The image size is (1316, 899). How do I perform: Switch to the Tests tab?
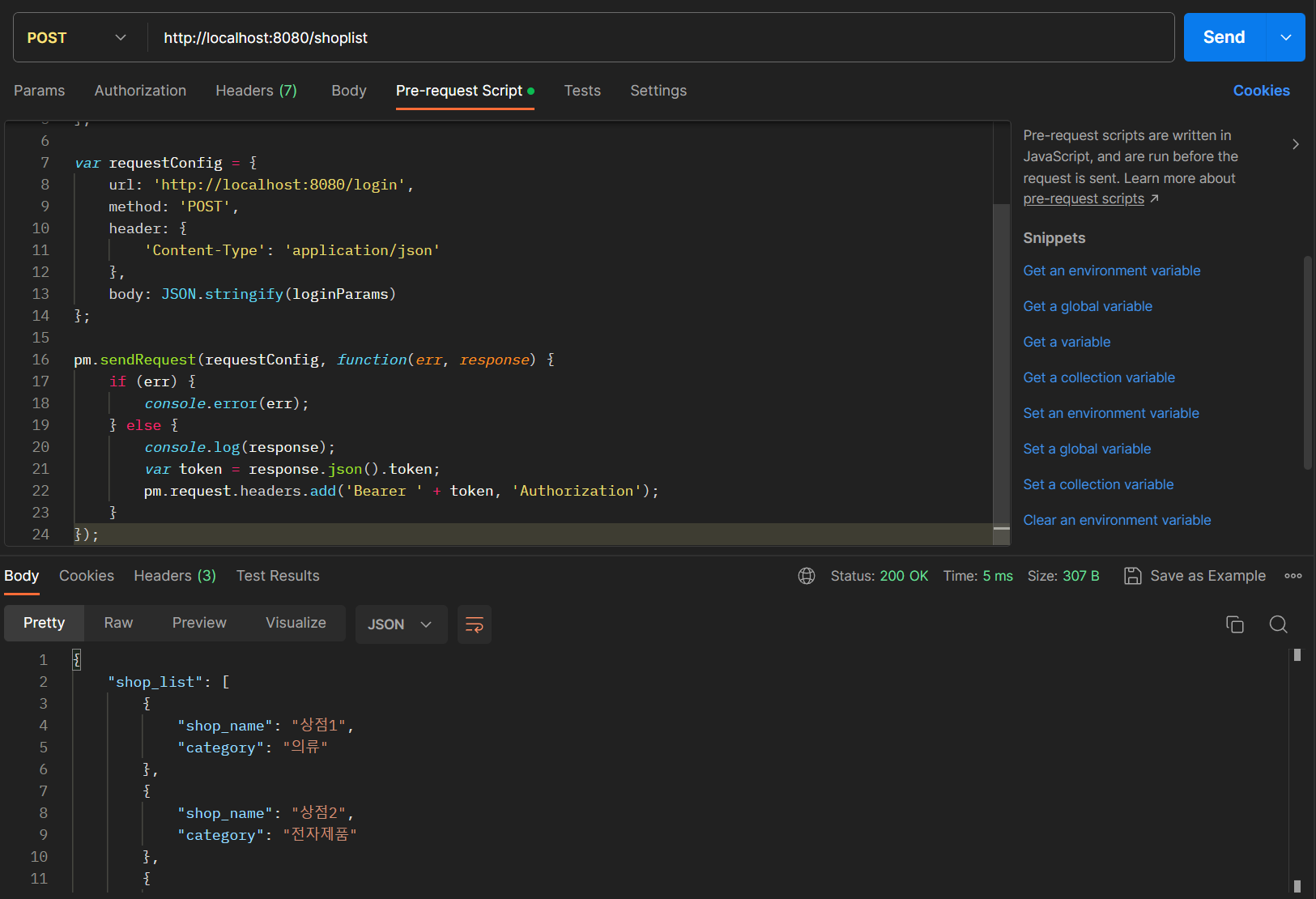[582, 91]
